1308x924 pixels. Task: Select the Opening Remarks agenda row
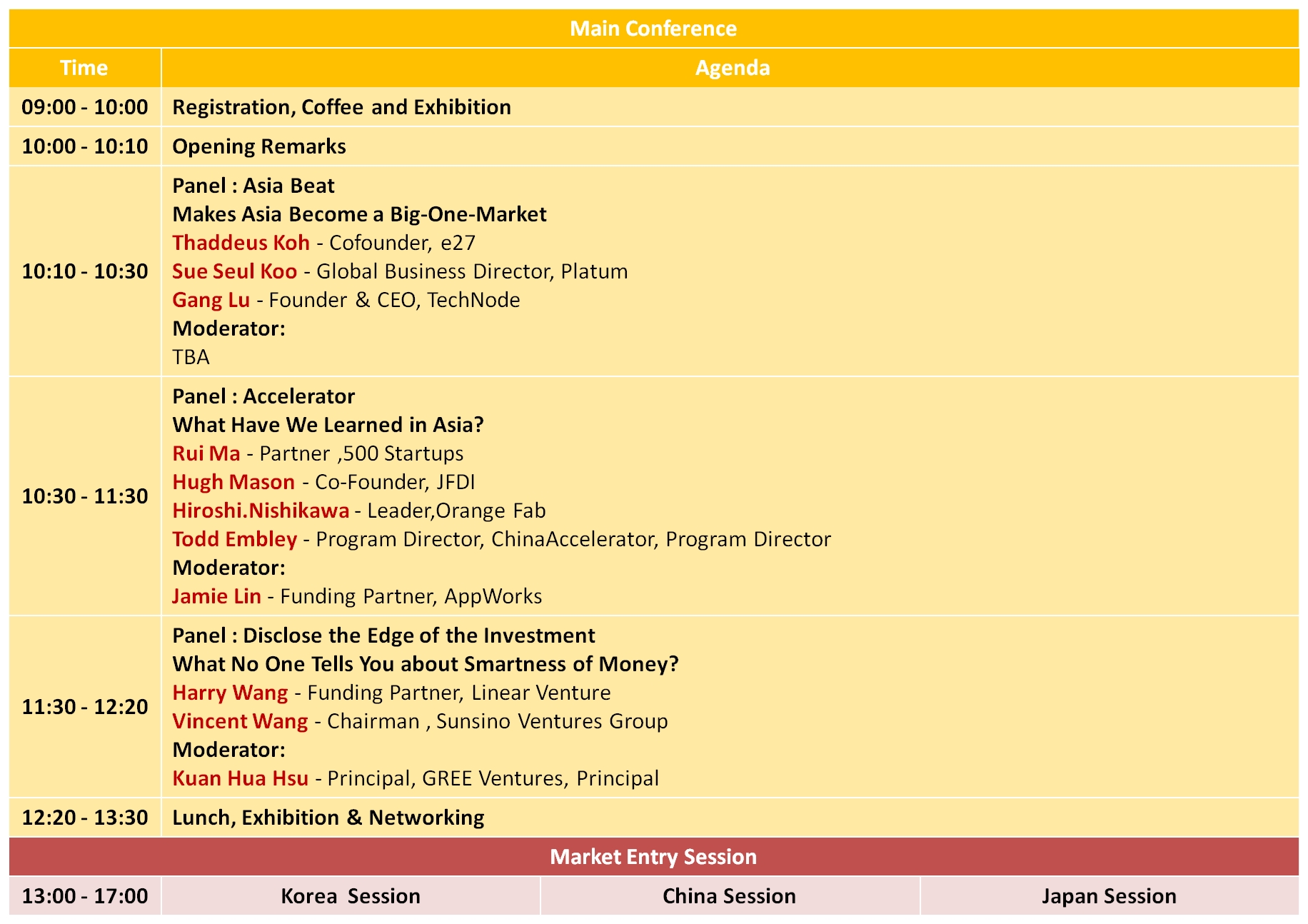click(259, 146)
